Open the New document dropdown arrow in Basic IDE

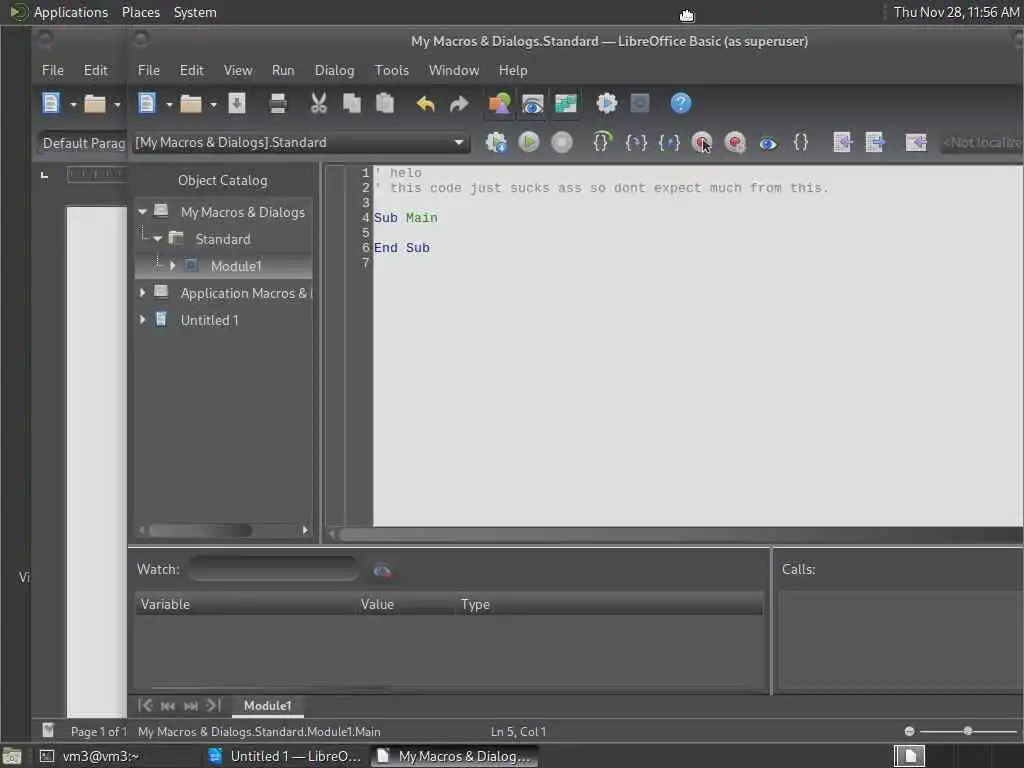(168, 104)
